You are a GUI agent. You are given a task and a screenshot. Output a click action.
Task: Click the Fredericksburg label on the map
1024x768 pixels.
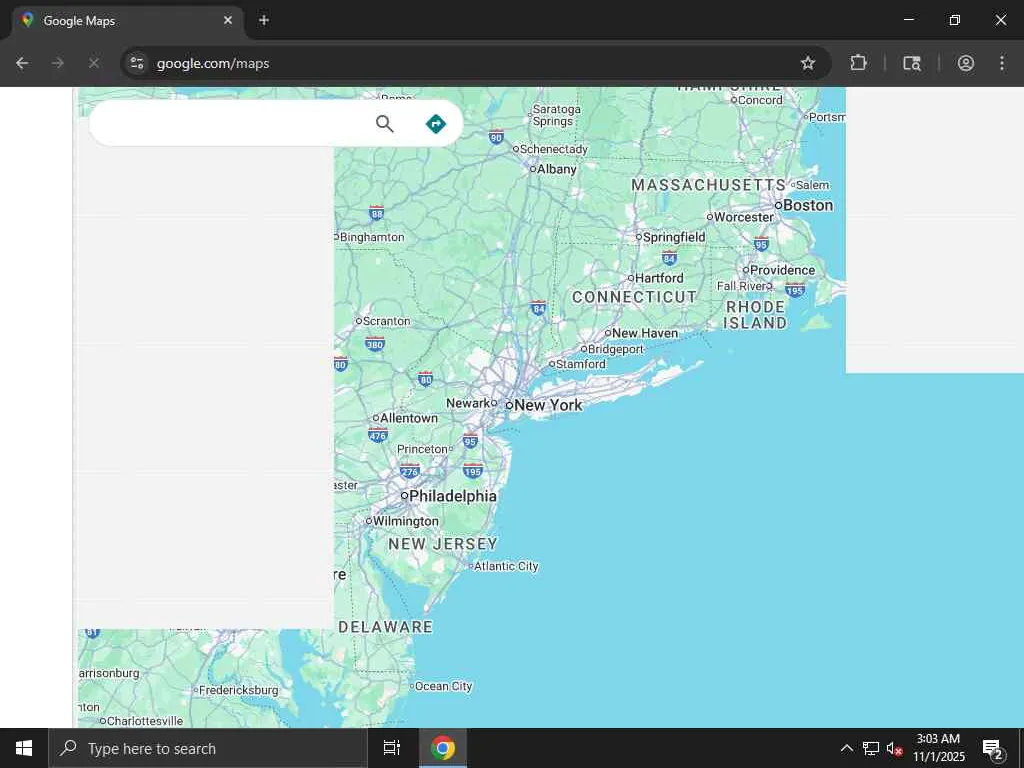click(238, 690)
